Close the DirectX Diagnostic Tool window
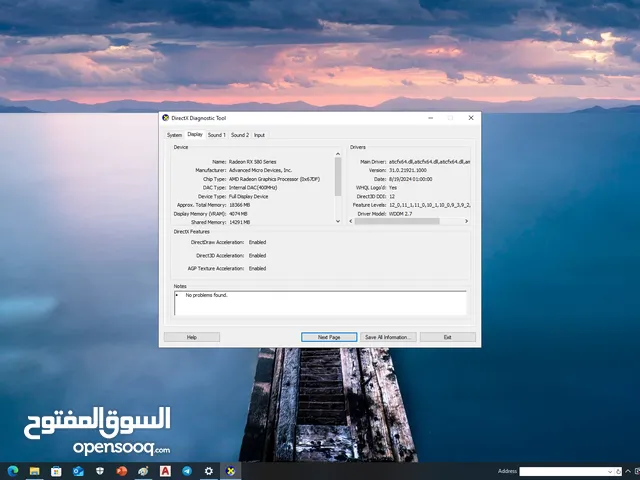 (471, 118)
